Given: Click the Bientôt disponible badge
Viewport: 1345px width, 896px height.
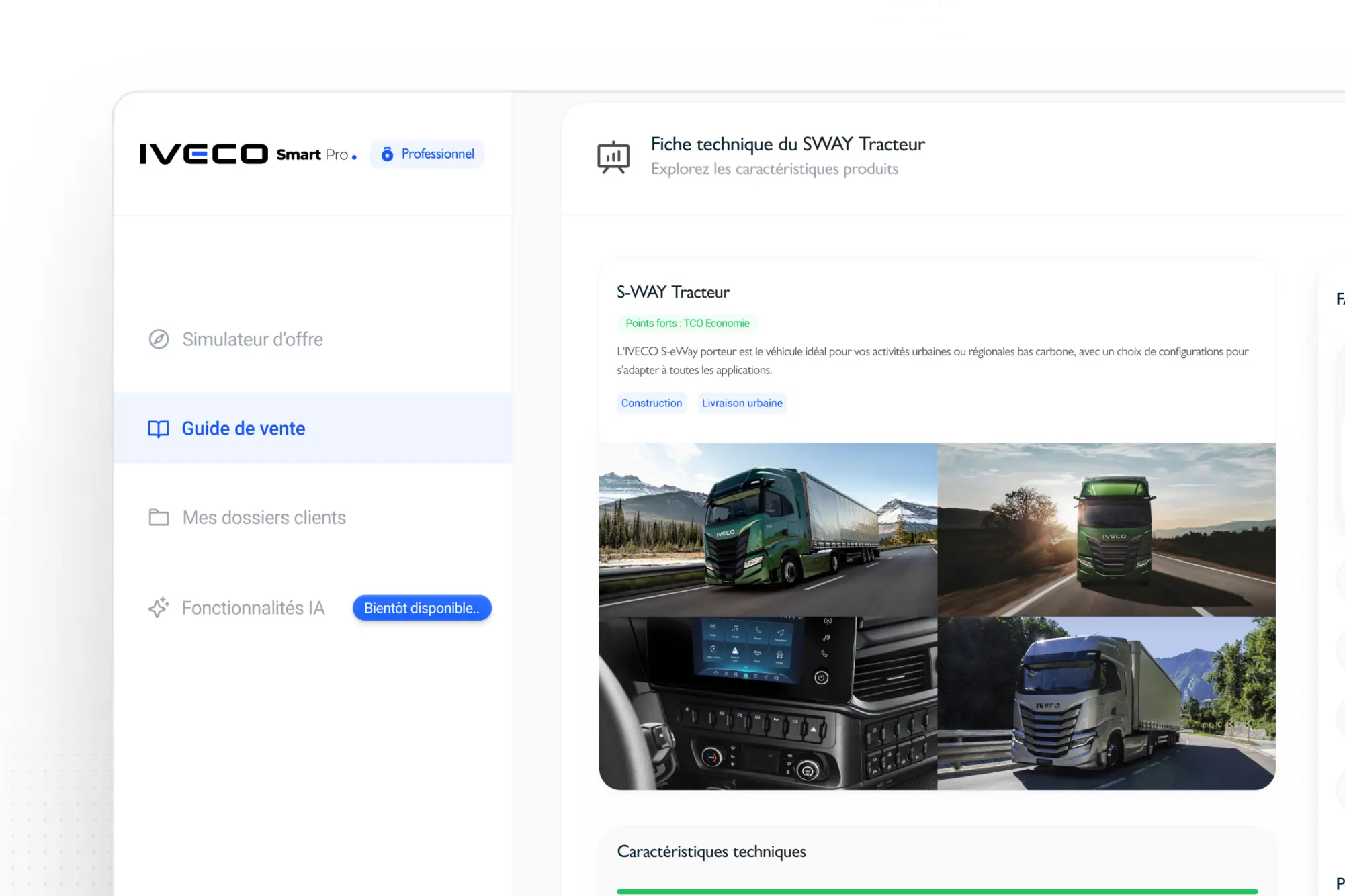Looking at the screenshot, I should 422,608.
